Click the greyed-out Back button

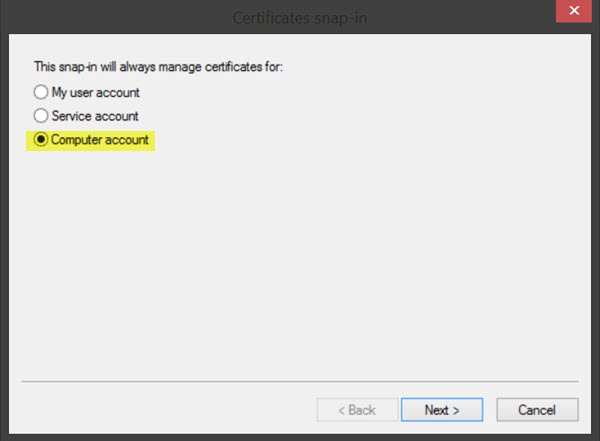pos(354,409)
